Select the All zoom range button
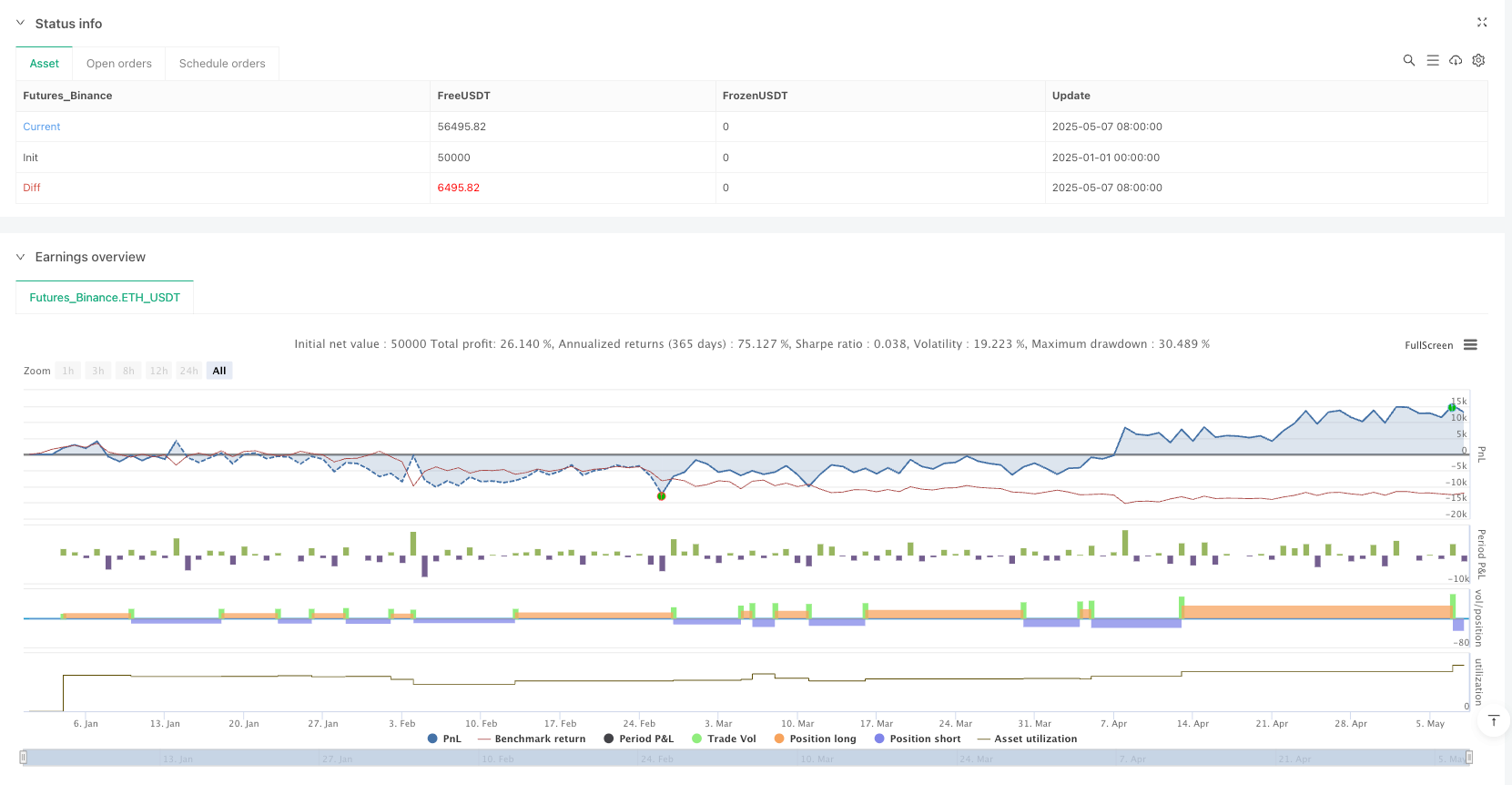 pos(219,371)
